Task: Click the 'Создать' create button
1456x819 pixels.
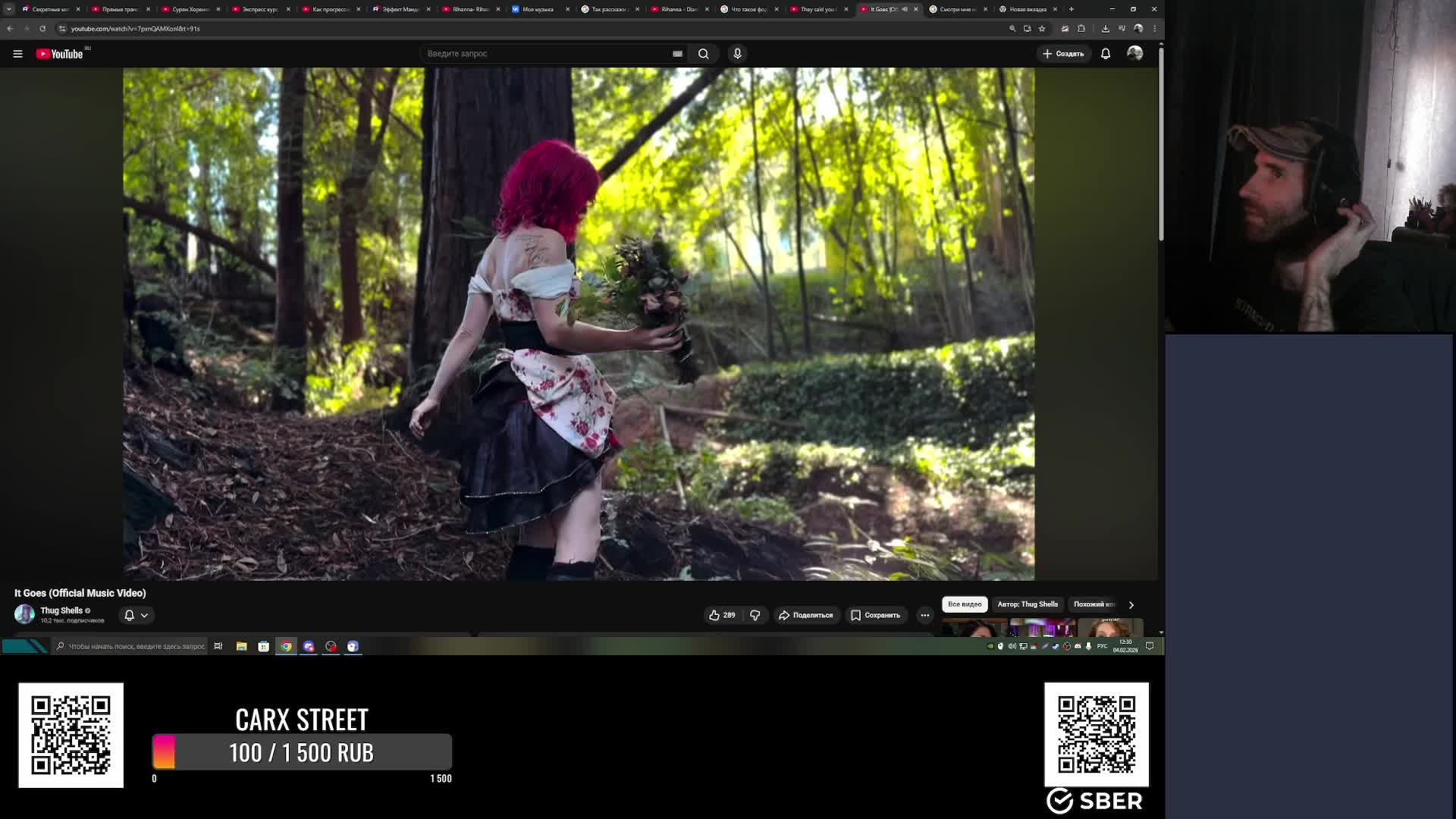Action: (1063, 54)
